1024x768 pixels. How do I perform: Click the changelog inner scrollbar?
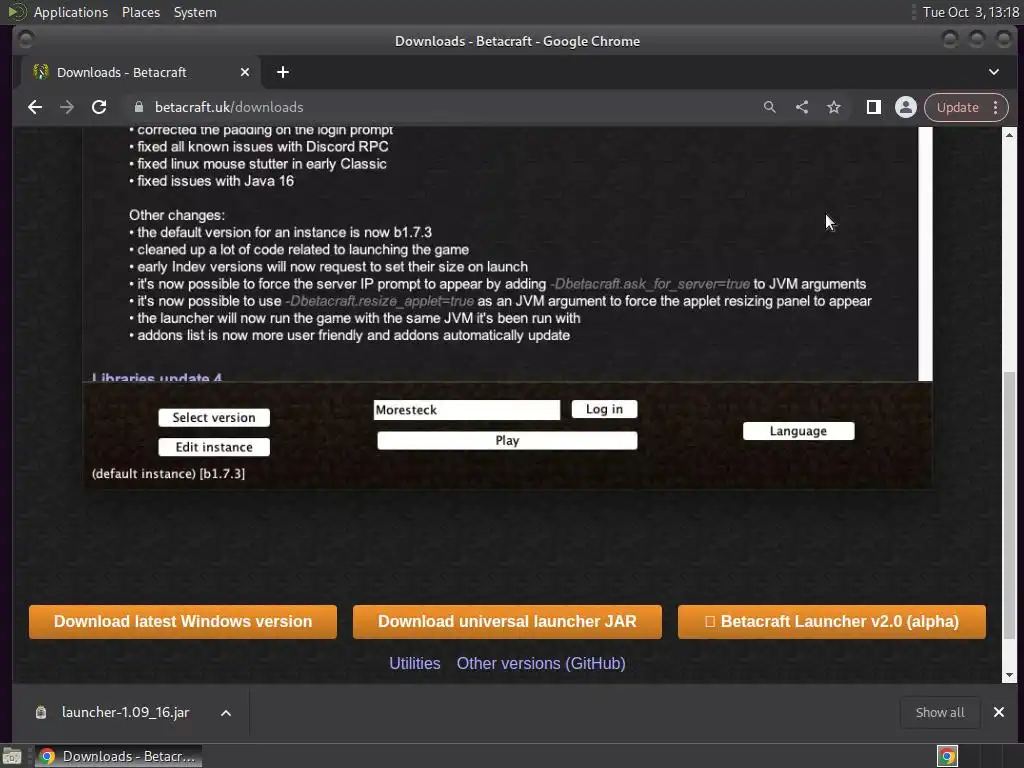click(x=925, y=254)
